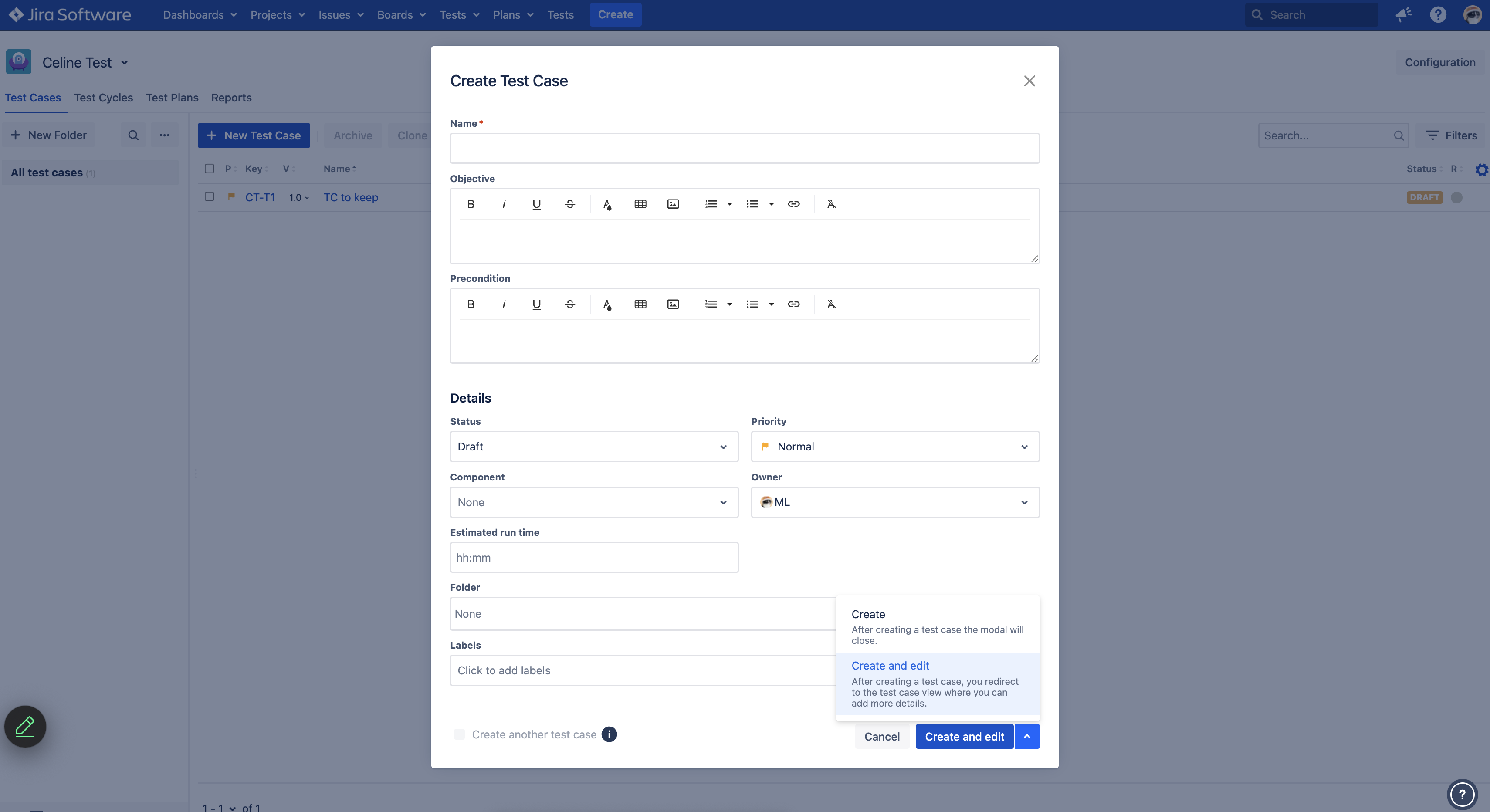Click the Estimated run time hh:mm field
Viewport: 1490px width, 812px height.
coord(593,557)
